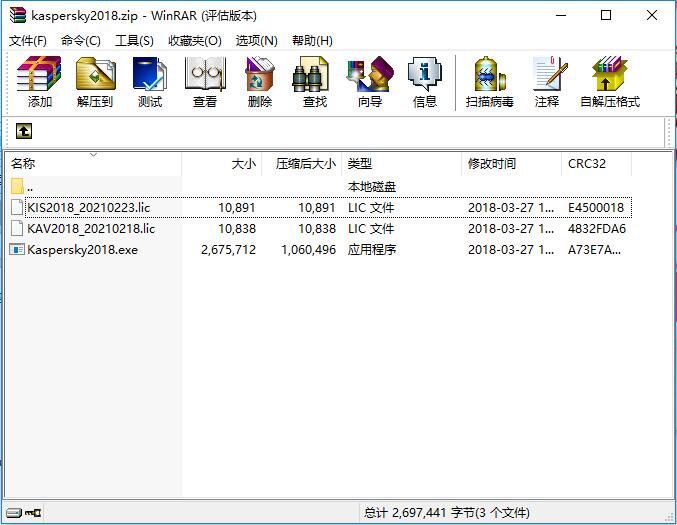Expand the address bar path dropdown
Viewport: 677px width, 525px height.
(655, 131)
